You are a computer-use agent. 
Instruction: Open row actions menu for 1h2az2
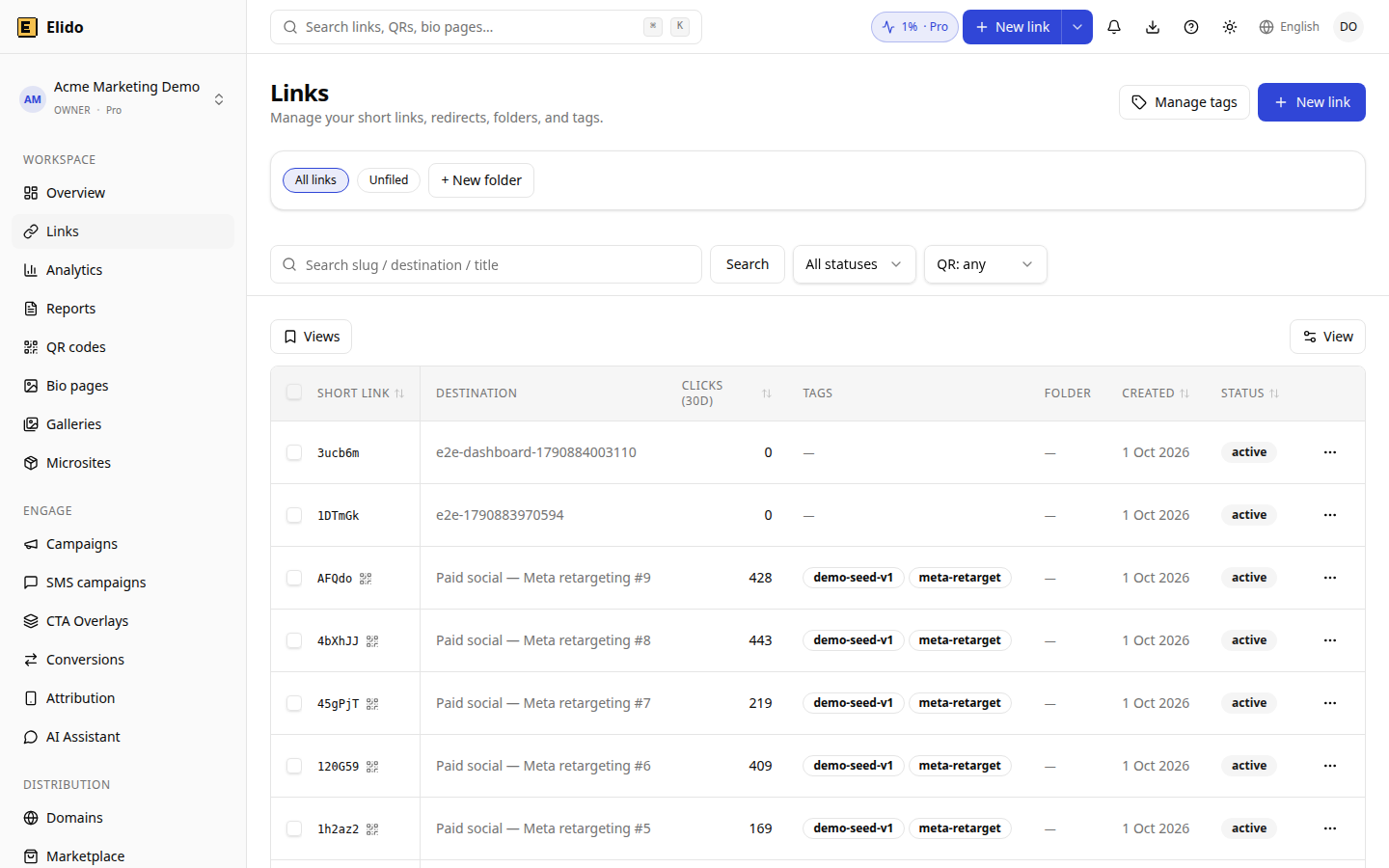pos(1330,828)
